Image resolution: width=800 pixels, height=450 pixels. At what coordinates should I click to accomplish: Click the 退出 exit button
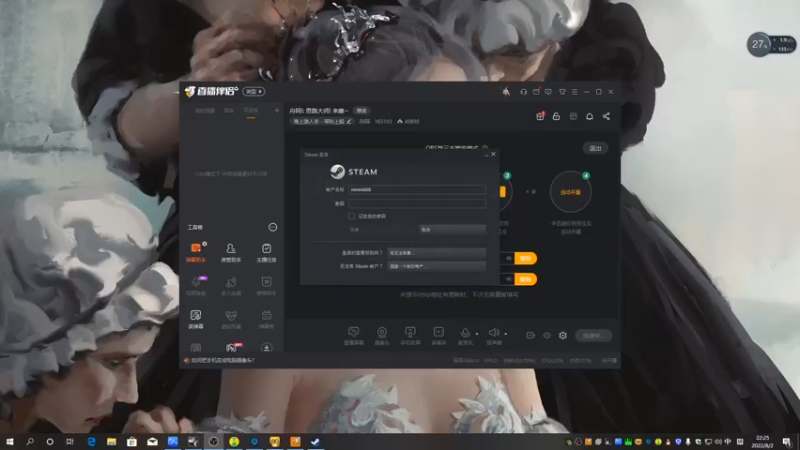pyautogui.click(x=595, y=148)
